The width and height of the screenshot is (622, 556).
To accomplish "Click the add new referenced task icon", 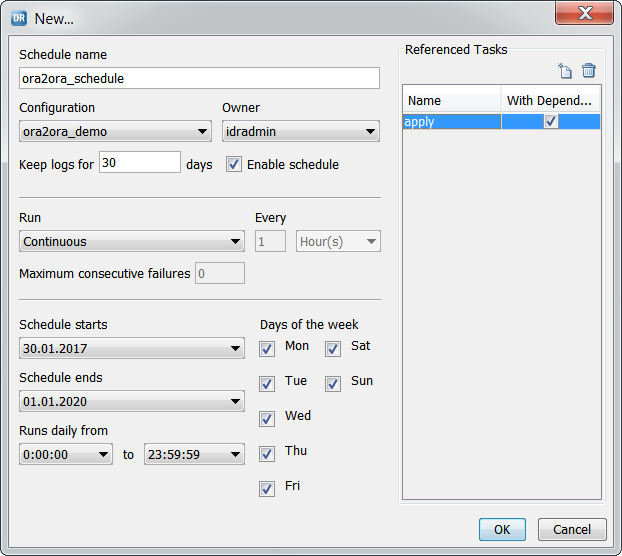I will click(565, 71).
